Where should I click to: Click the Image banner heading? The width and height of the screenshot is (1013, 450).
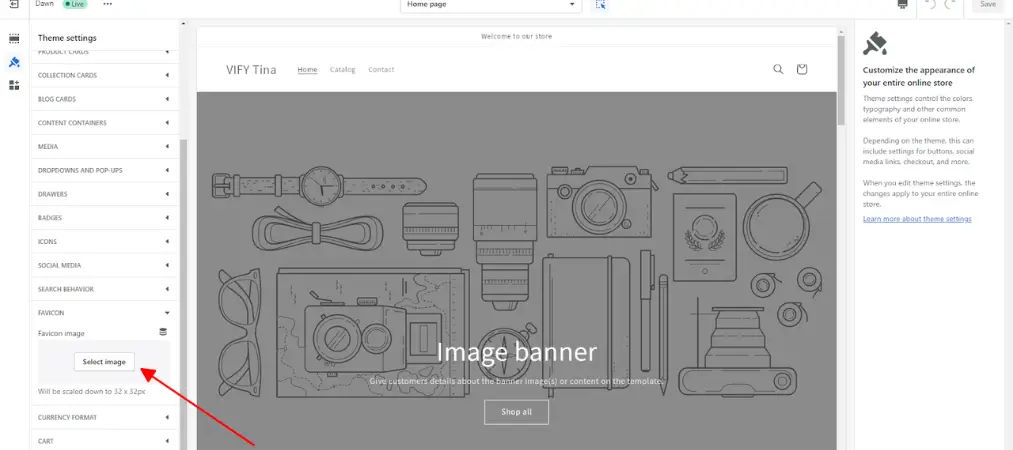click(x=516, y=353)
